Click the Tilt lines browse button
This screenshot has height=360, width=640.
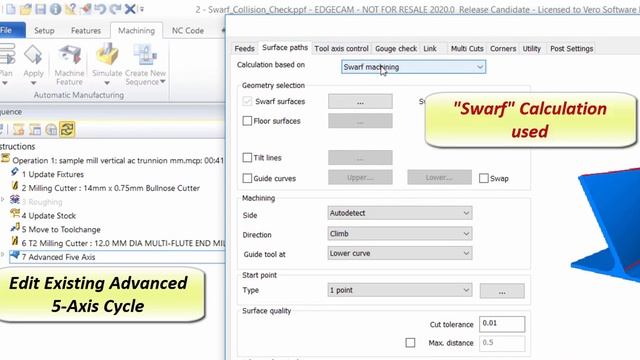pyautogui.click(x=360, y=157)
